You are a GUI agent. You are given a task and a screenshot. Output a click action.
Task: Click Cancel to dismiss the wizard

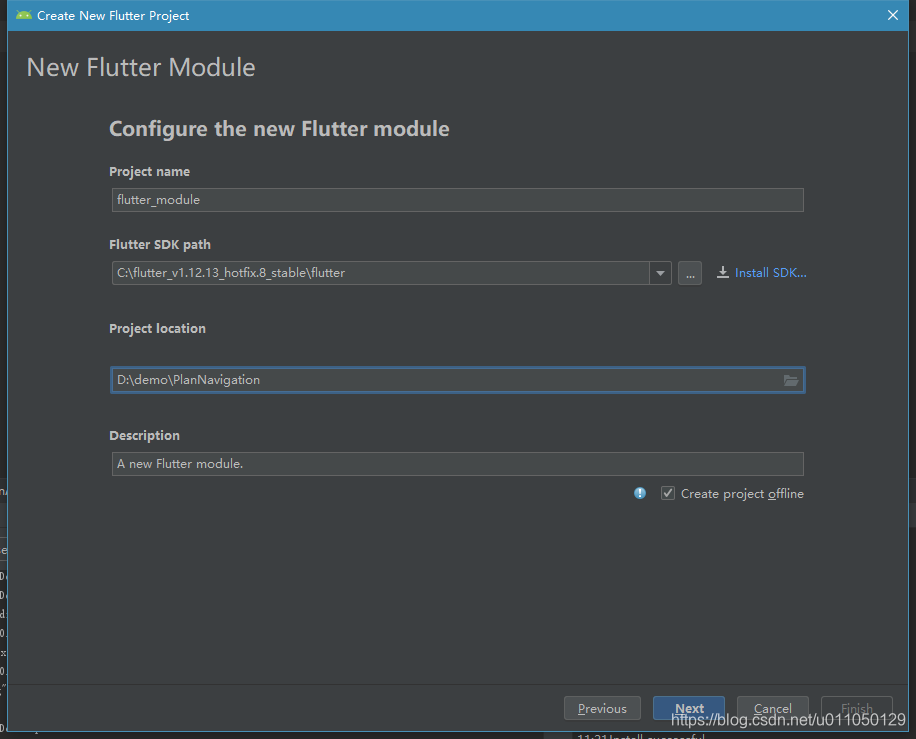(772, 708)
